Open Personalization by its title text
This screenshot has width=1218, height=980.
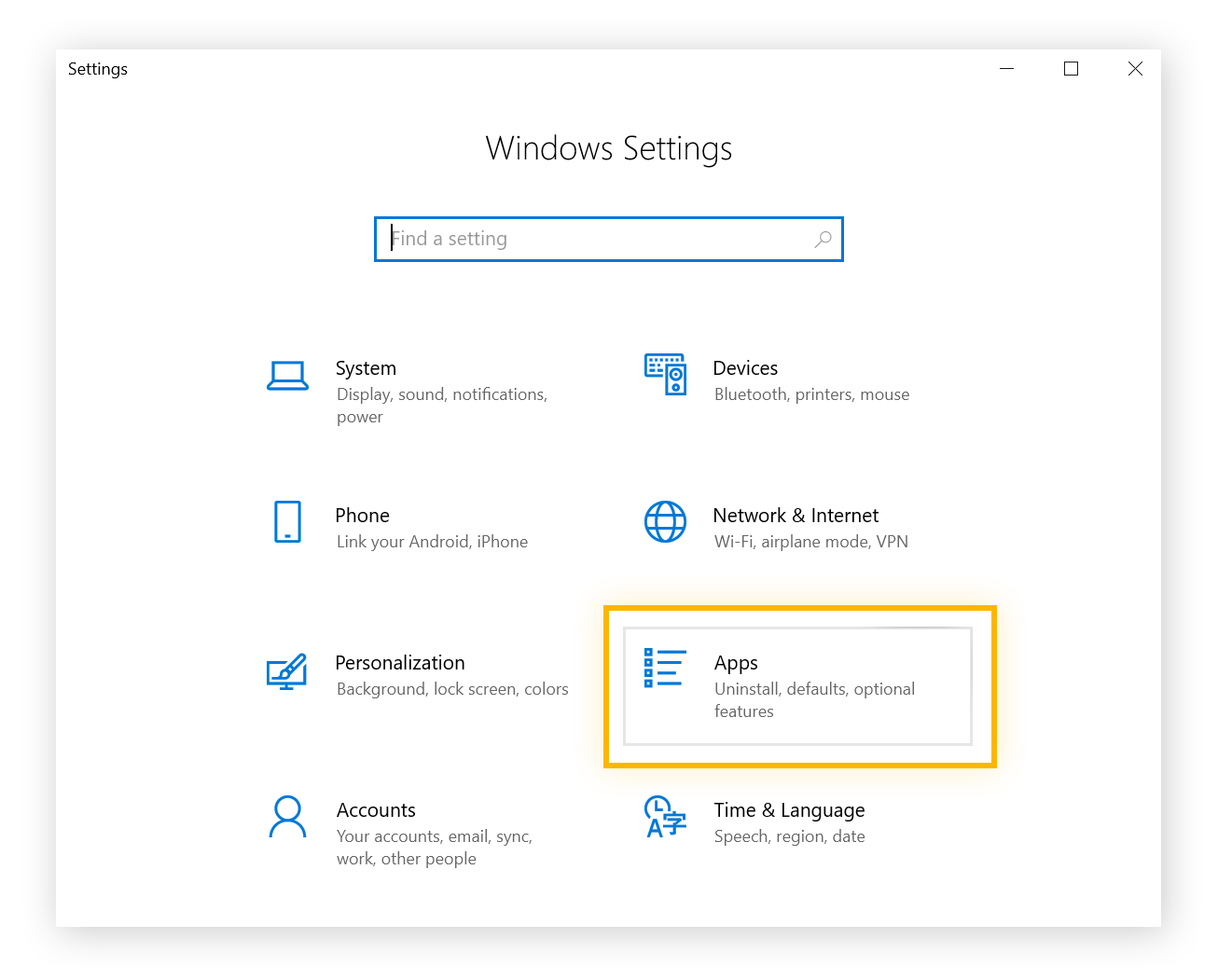tap(399, 663)
